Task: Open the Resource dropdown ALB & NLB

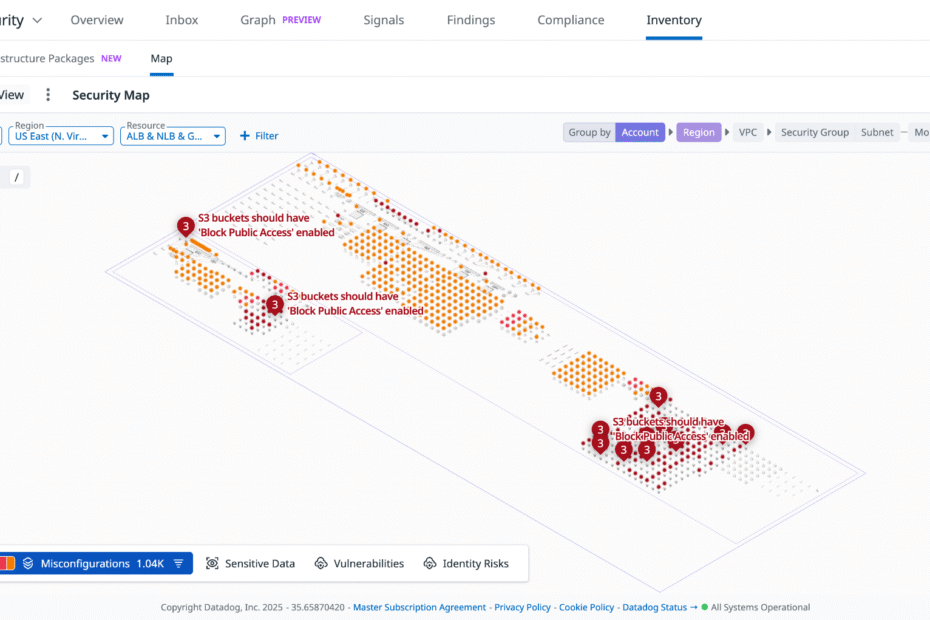Action: pos(173,136)
